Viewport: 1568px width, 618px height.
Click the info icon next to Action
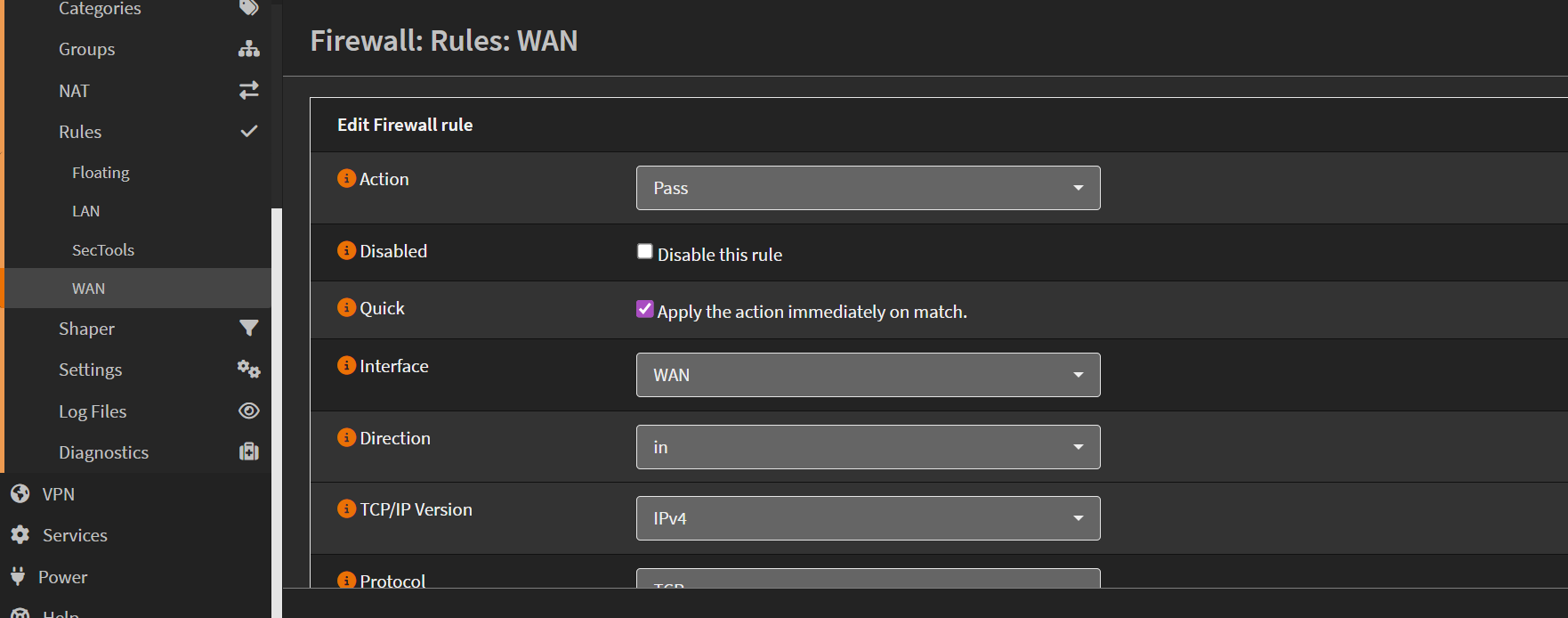pos(346,179)
